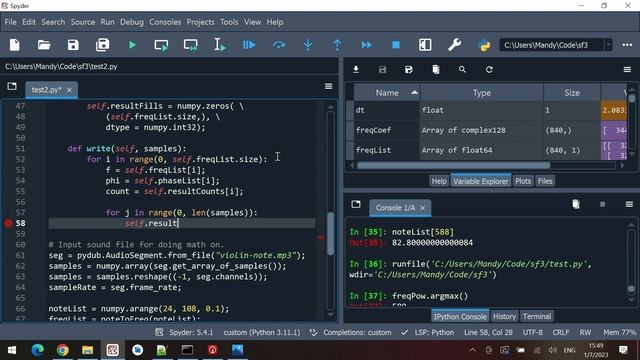Switch to the Terminal tab
The height and width of the screenshot is (360, 640).
click(x=537, y=316)
